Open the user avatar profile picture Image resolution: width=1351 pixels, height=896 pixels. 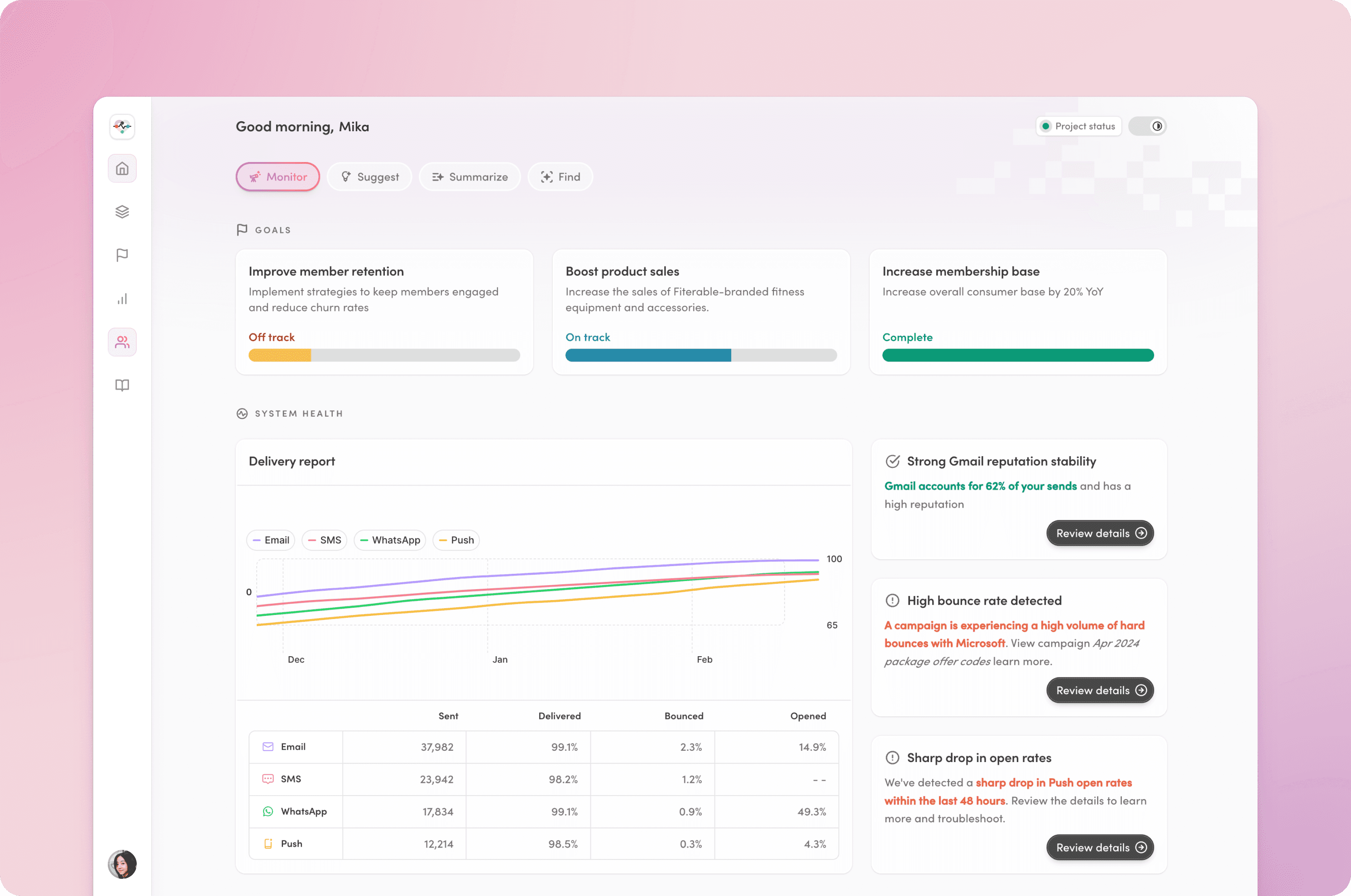[122, 863]
